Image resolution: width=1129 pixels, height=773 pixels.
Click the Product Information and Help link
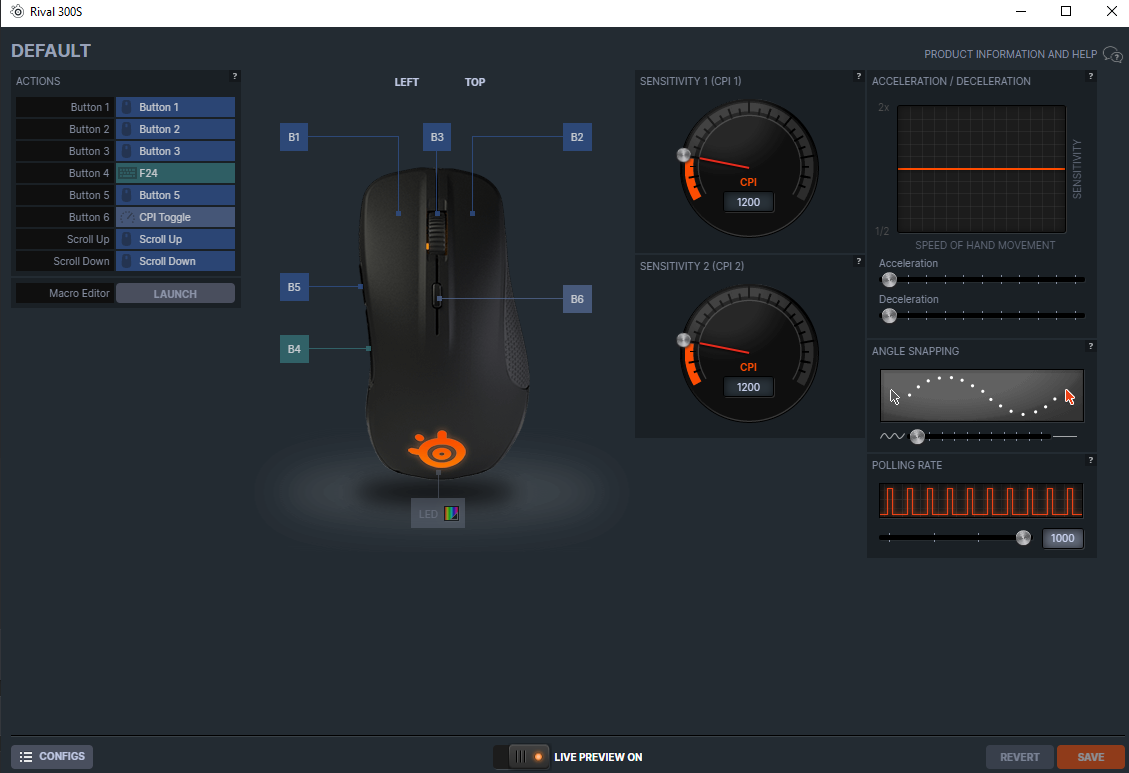[x=1010, y=54]
